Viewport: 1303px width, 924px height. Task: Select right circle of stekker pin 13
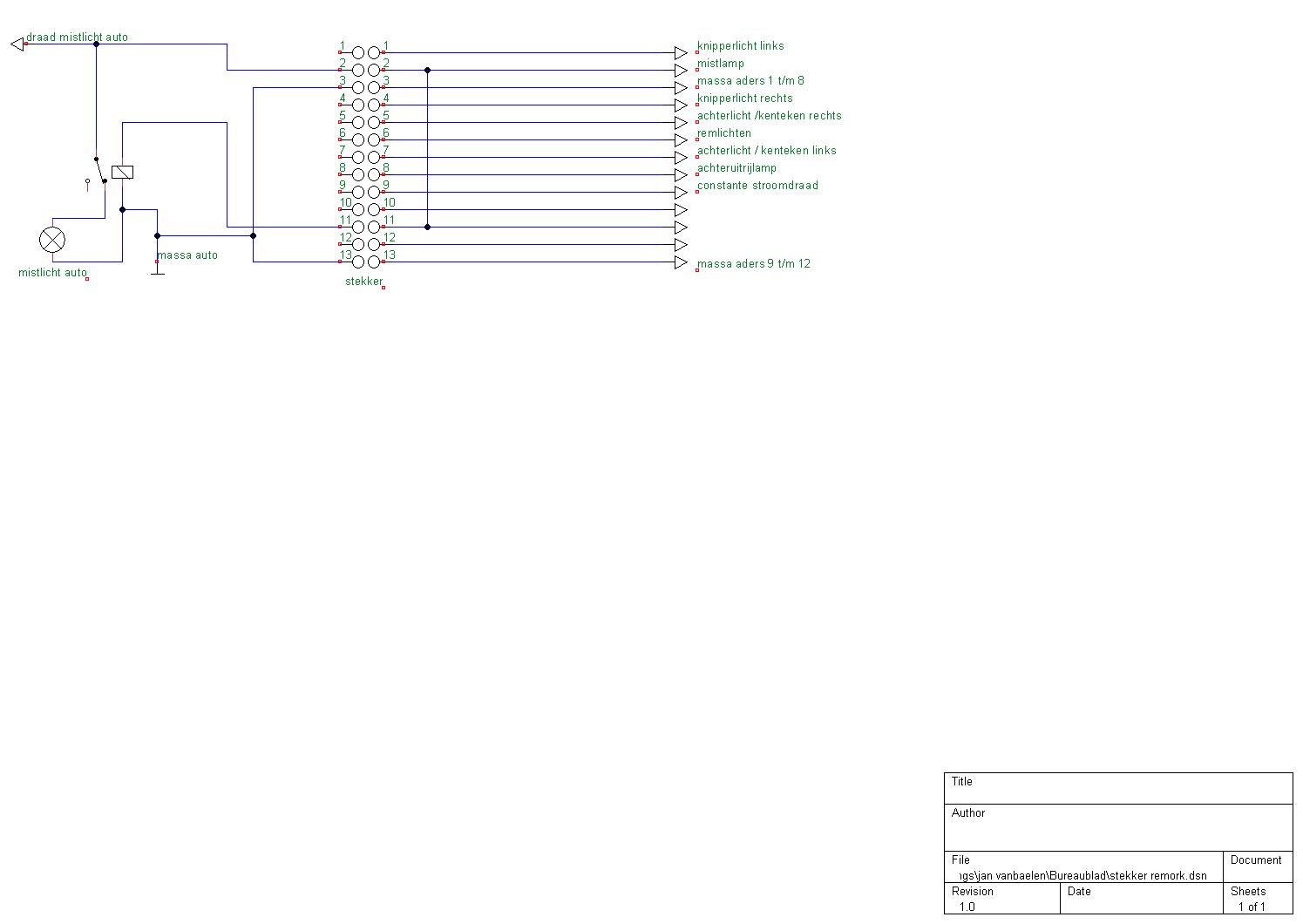[374, 262]
